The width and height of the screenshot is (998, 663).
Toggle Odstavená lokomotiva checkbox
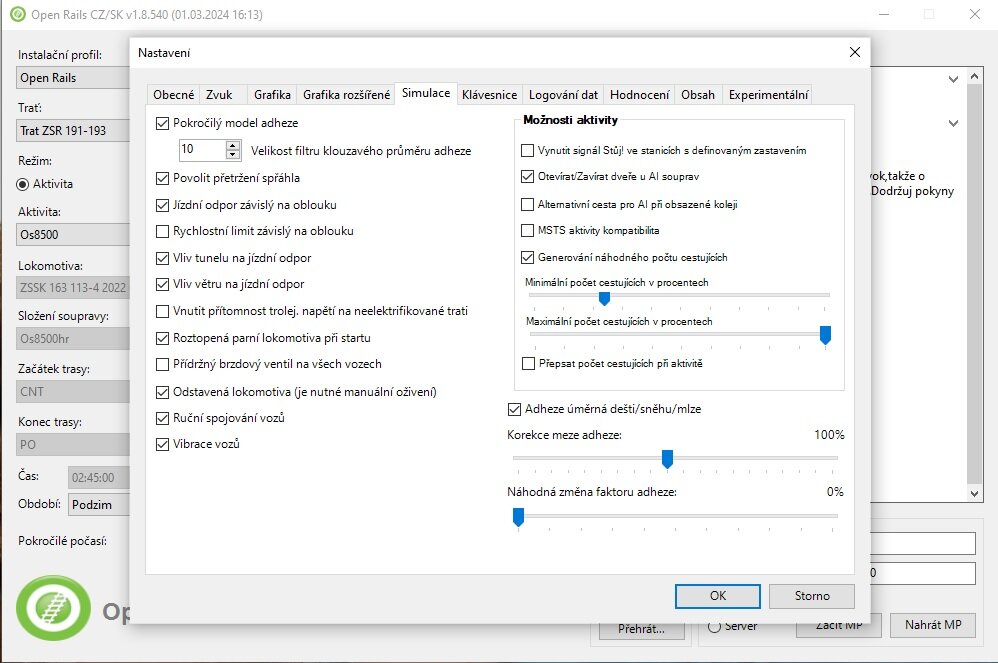162,393
